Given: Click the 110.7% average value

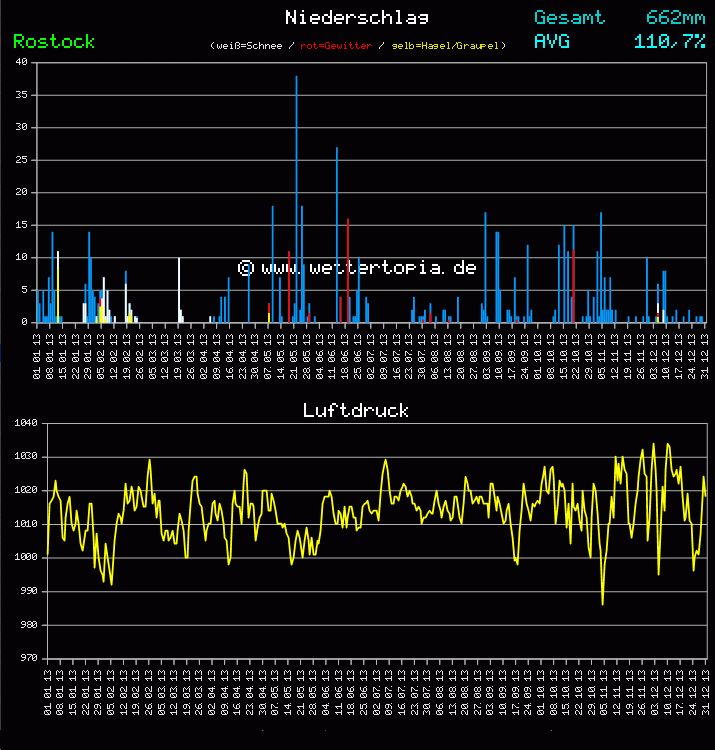Looking at the screenshot, I should (670, 41).
